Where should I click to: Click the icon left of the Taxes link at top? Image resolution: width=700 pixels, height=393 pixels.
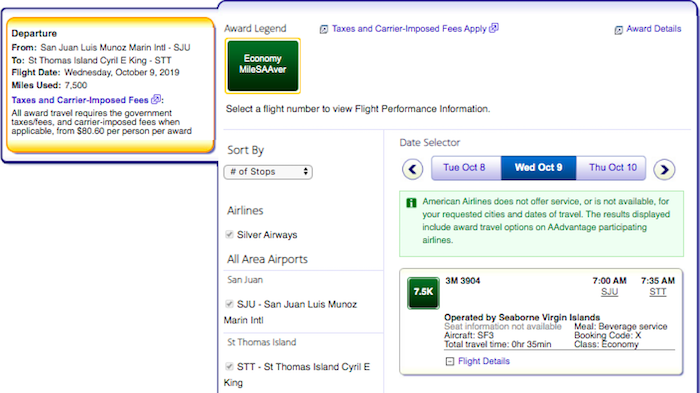click(x=324, y=29)
